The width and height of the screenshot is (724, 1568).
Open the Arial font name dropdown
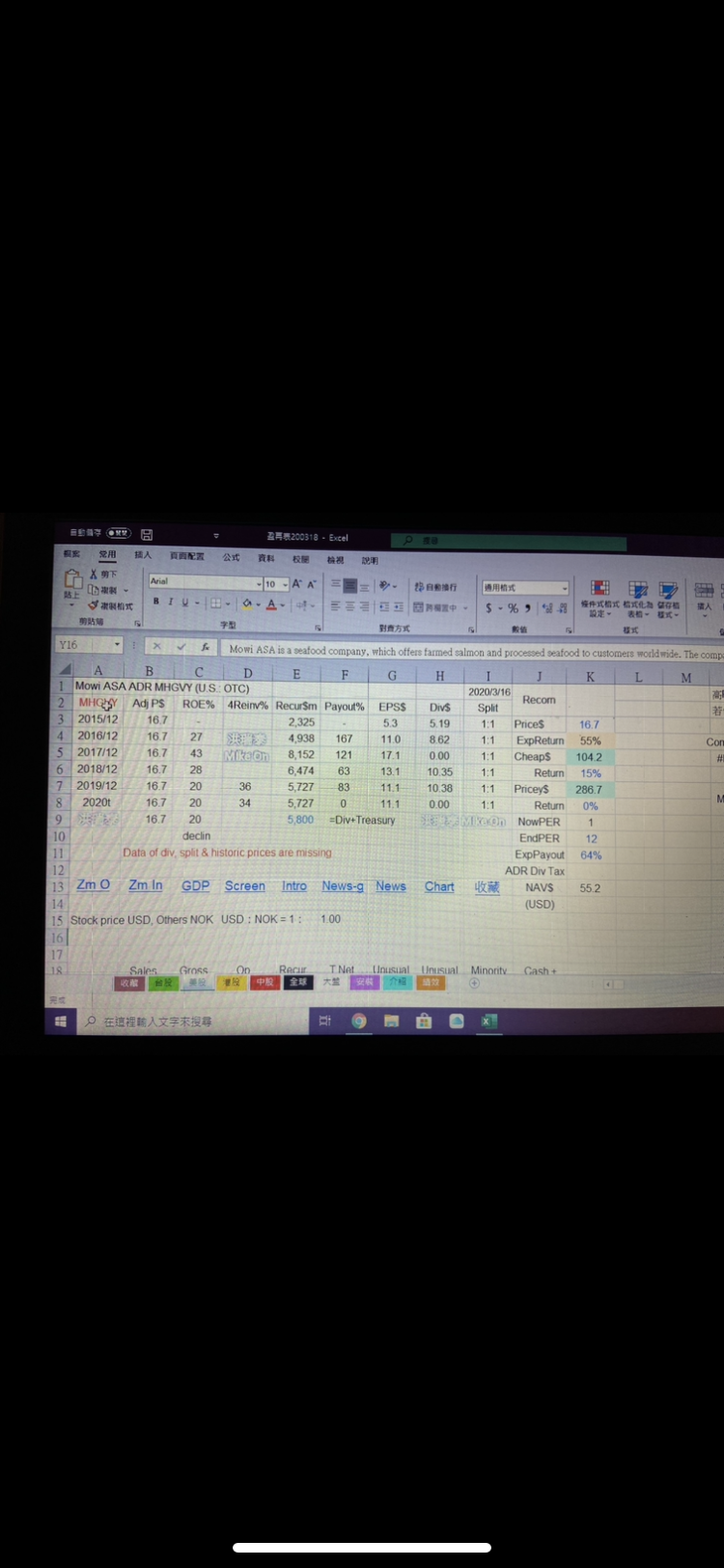point(259,584)
